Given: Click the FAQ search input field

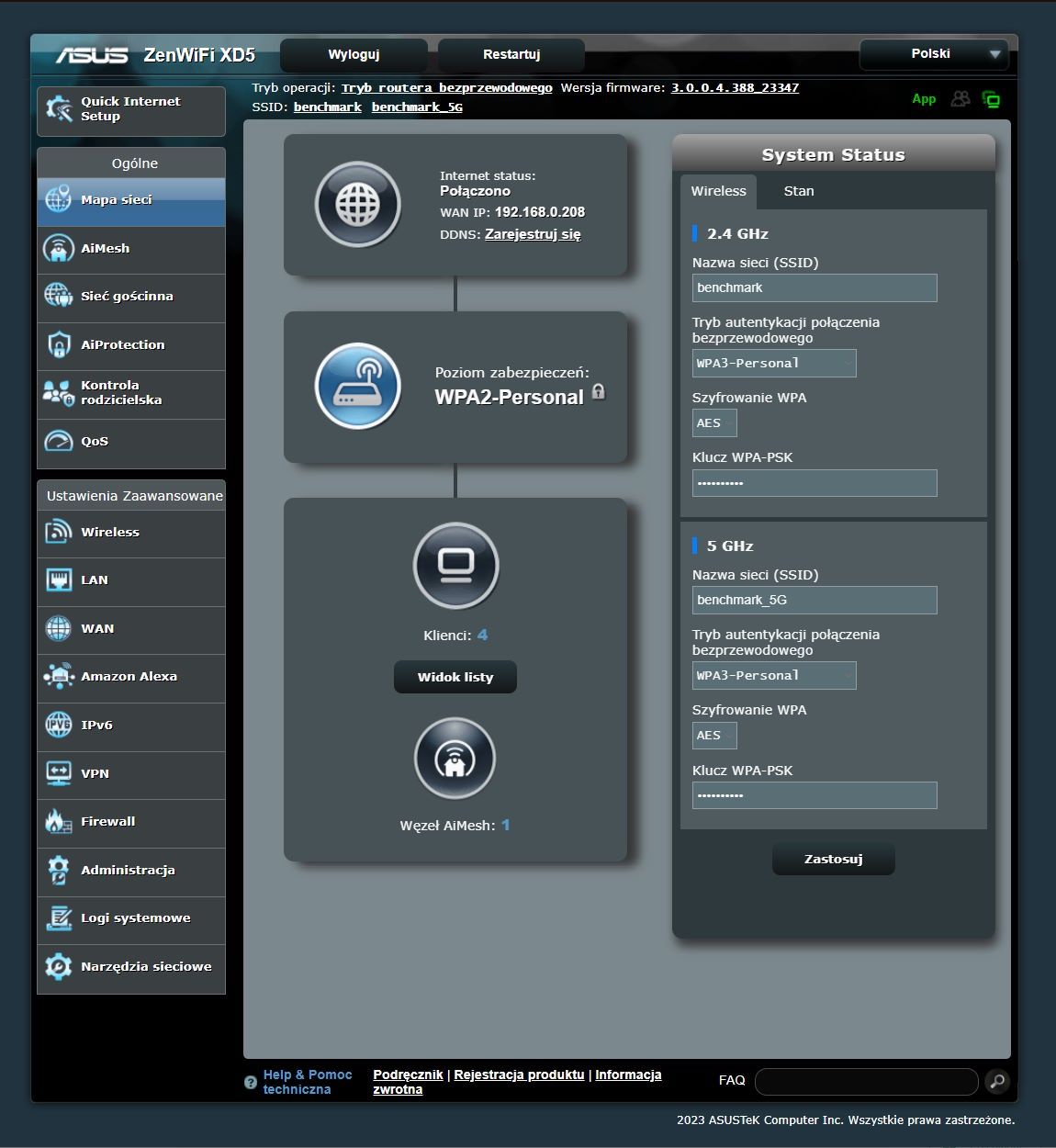Looking at the screenshot, I should [867, 1081].
